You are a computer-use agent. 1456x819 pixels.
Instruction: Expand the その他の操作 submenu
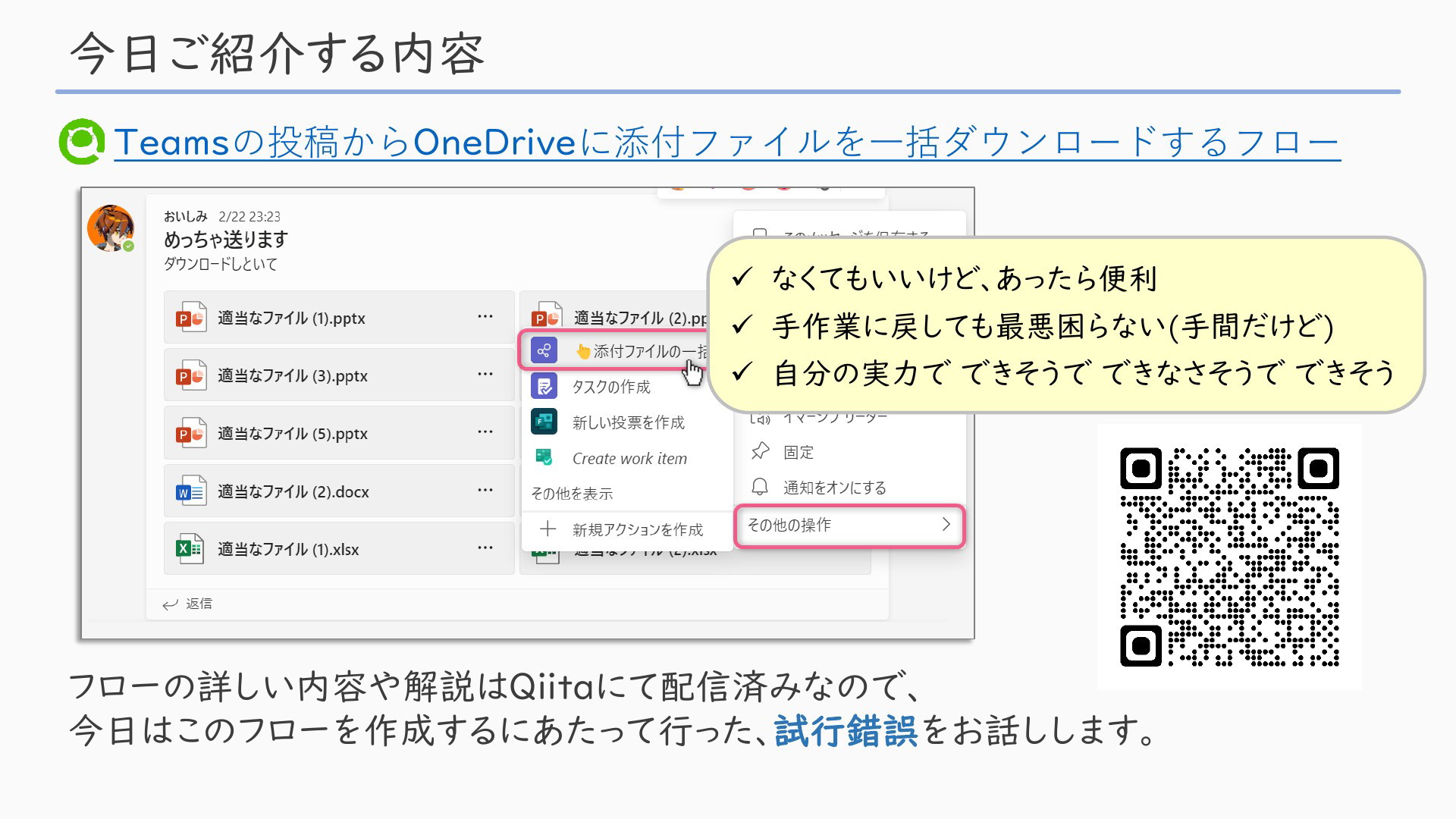(849, 525)
